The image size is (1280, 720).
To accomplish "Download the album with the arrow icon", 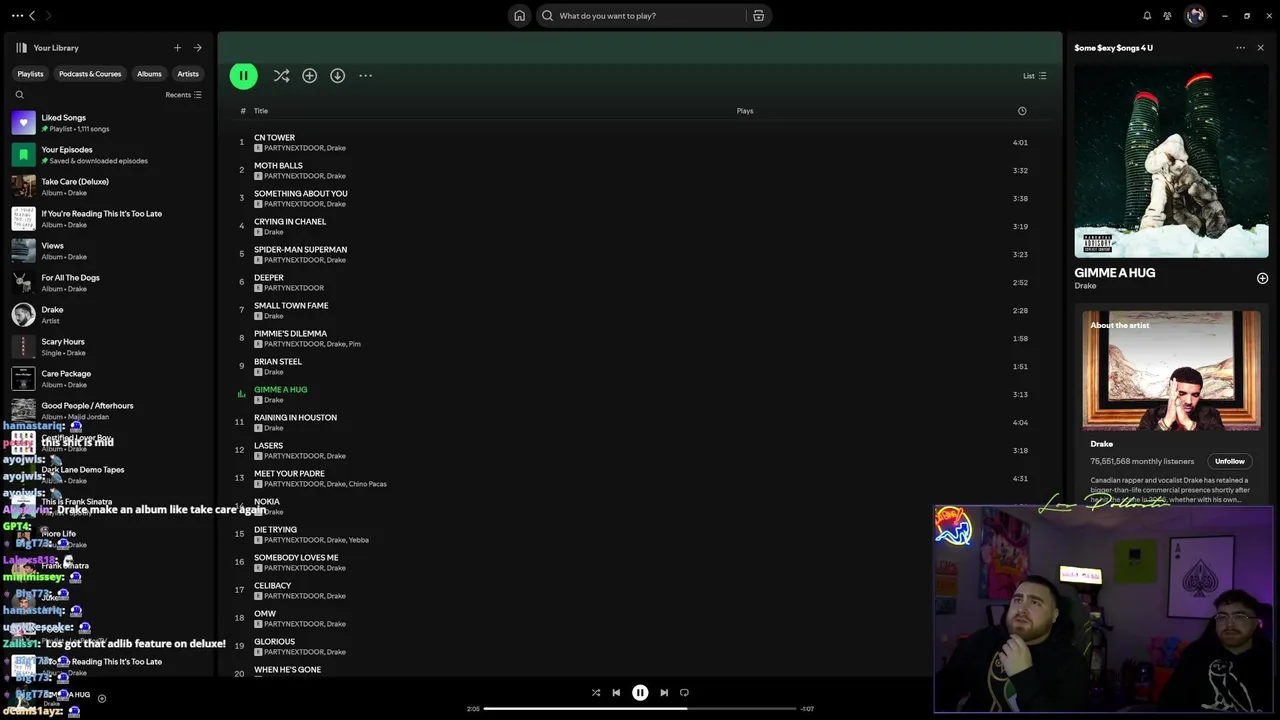I will pyautogui.click(x=338, y=76).
